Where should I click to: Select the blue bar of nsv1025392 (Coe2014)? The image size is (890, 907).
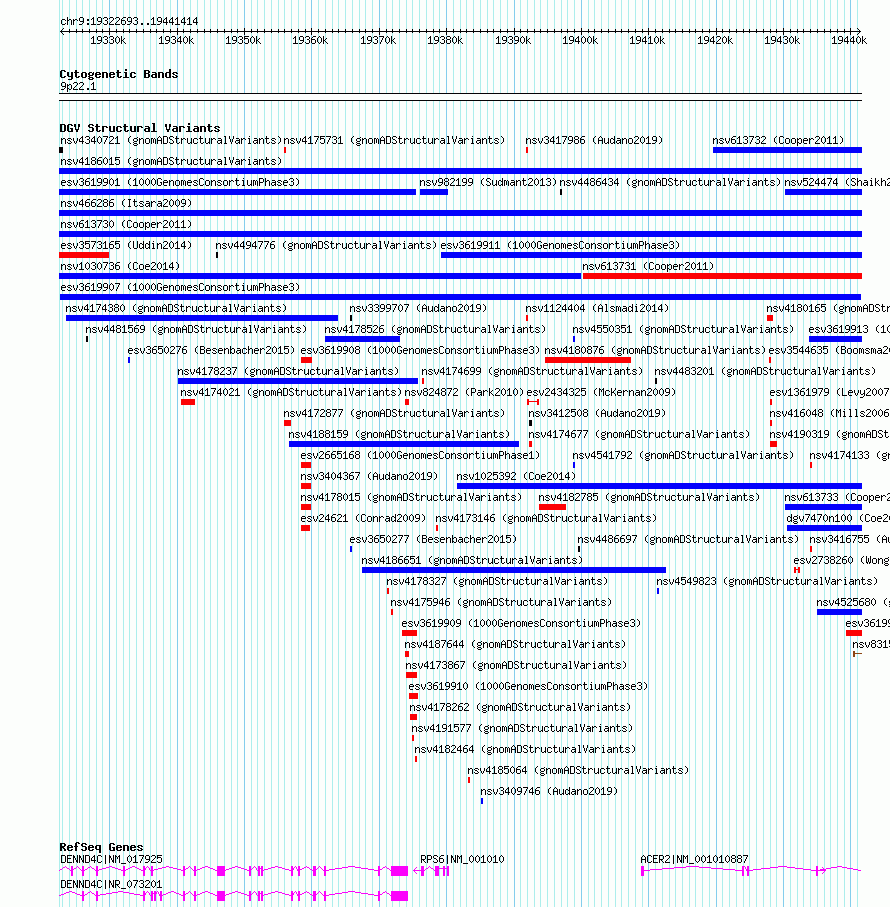coord(659,486)
